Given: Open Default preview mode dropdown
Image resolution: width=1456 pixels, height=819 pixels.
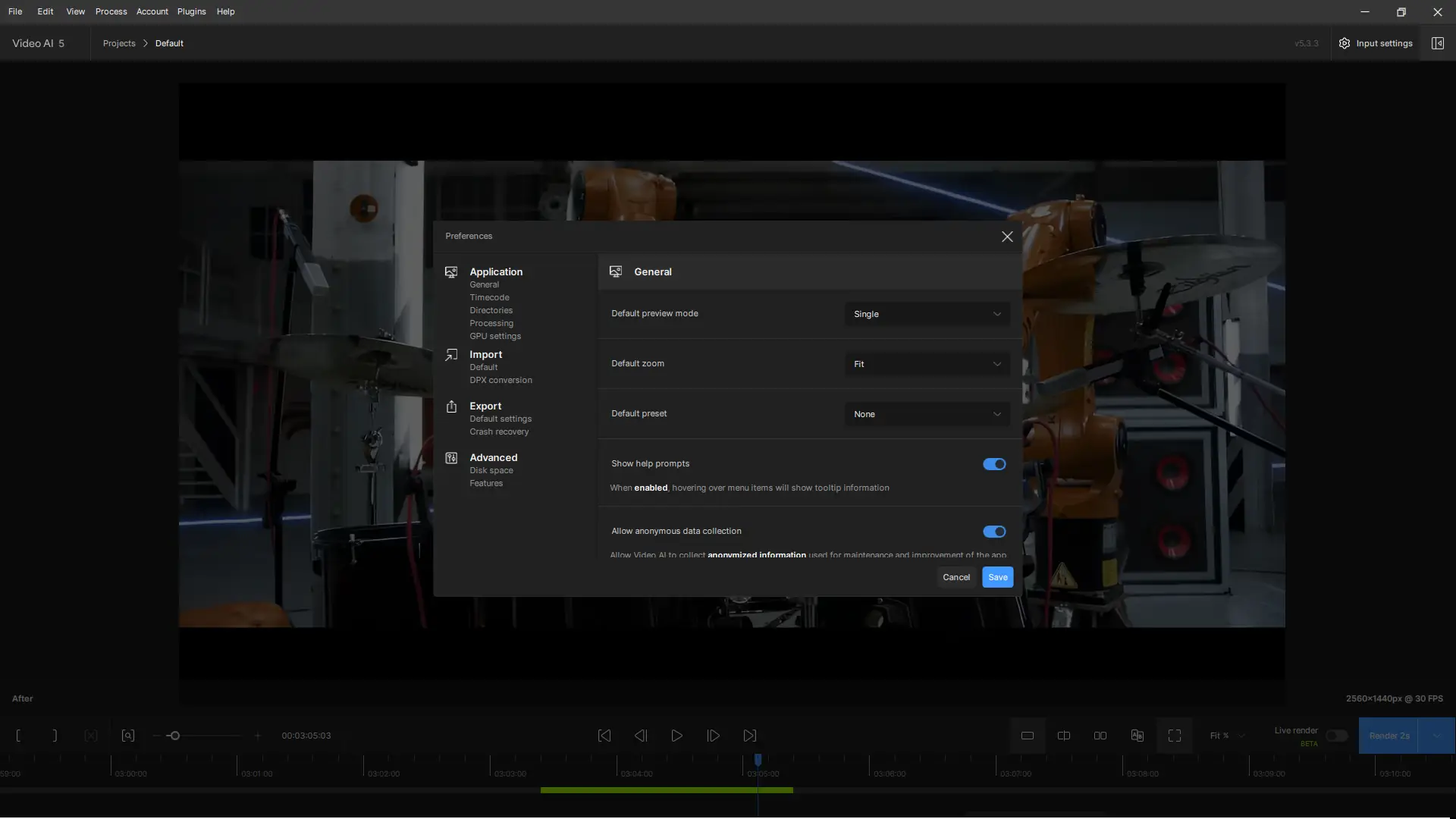Looking at the screenshot, I should pyautogui.click(x=927, y=314).
